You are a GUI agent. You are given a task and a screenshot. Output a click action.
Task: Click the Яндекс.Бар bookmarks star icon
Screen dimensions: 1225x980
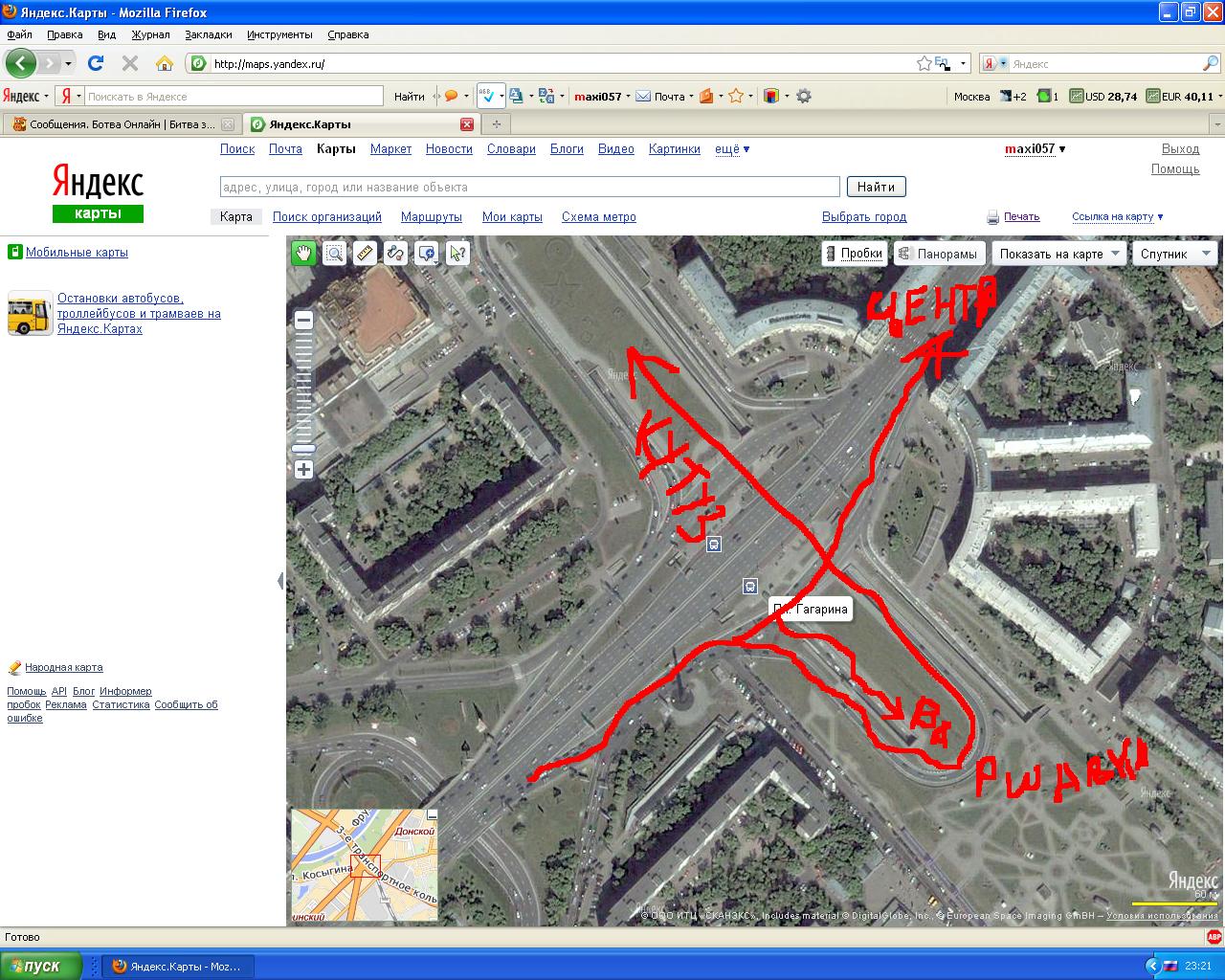[736, 96]
